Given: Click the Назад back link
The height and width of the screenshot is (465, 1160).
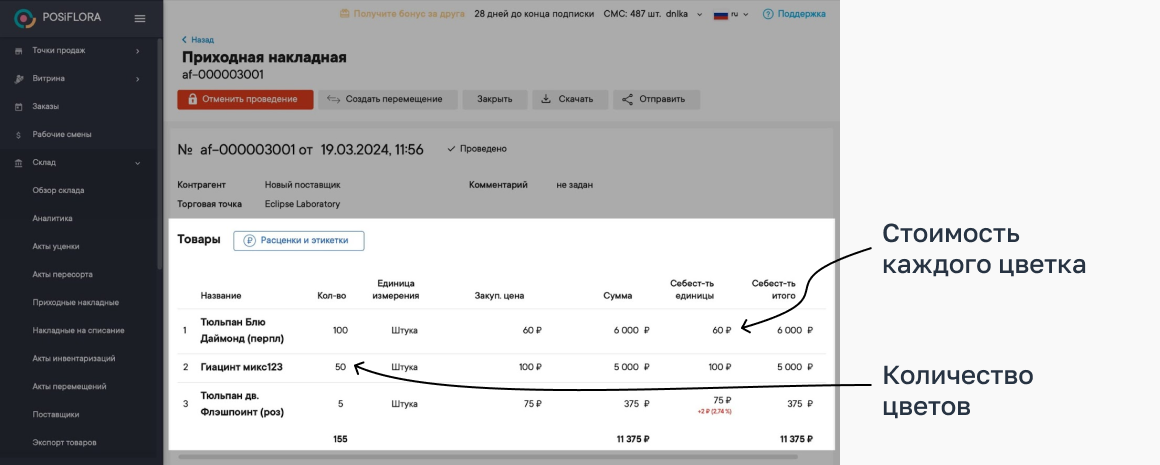Looking at the screenshot, I should coord(197,40).
